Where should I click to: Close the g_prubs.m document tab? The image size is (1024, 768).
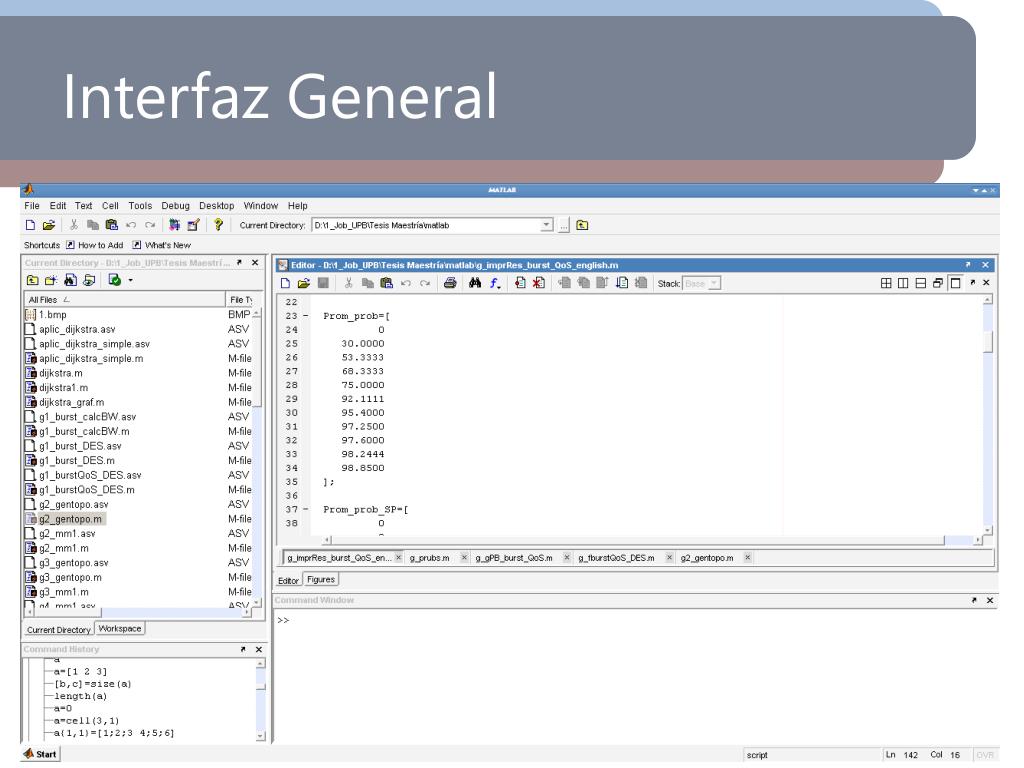tap(464, 558)
